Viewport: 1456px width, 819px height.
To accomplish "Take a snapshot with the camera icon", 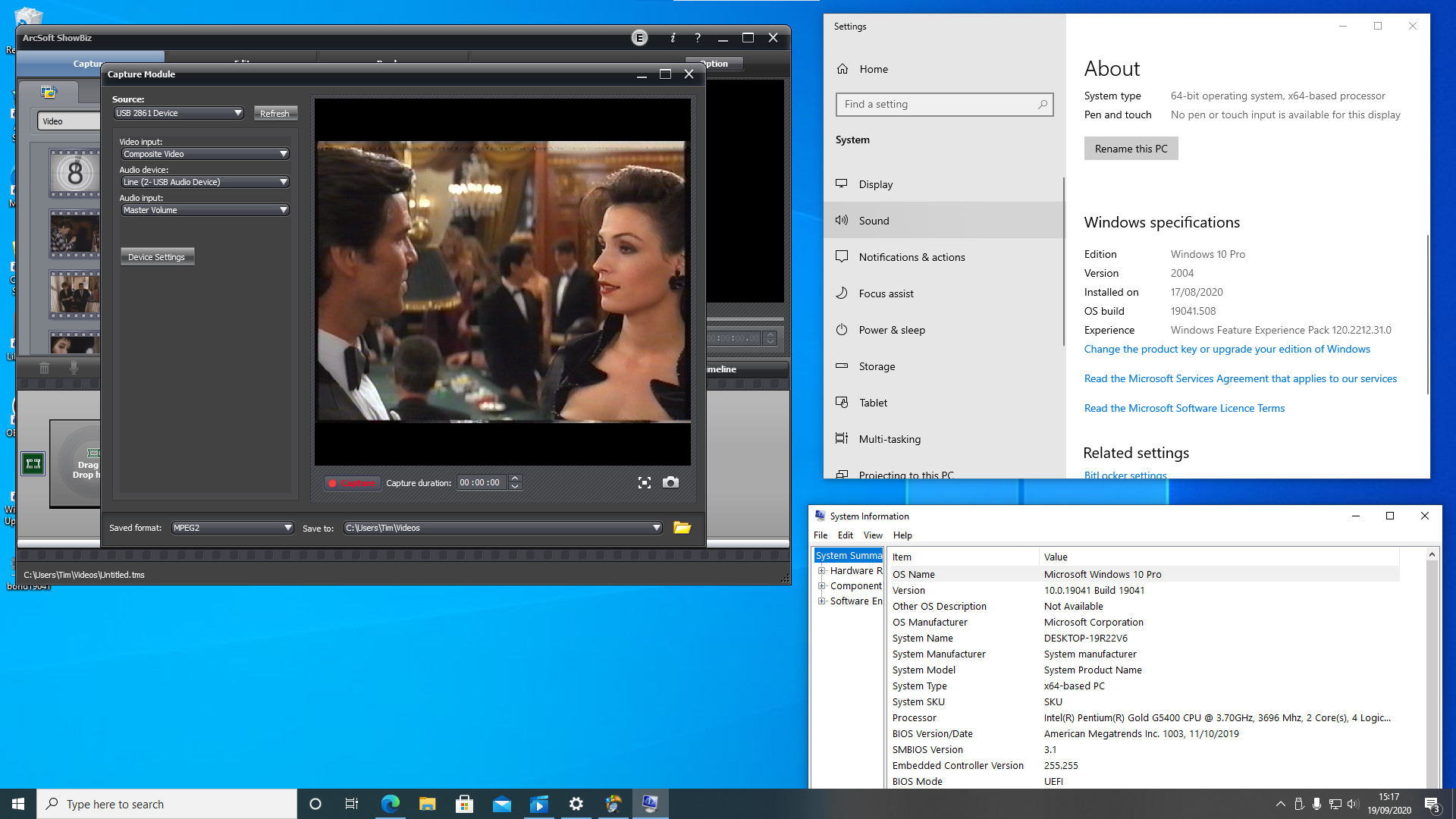I will tap(670, 482).
